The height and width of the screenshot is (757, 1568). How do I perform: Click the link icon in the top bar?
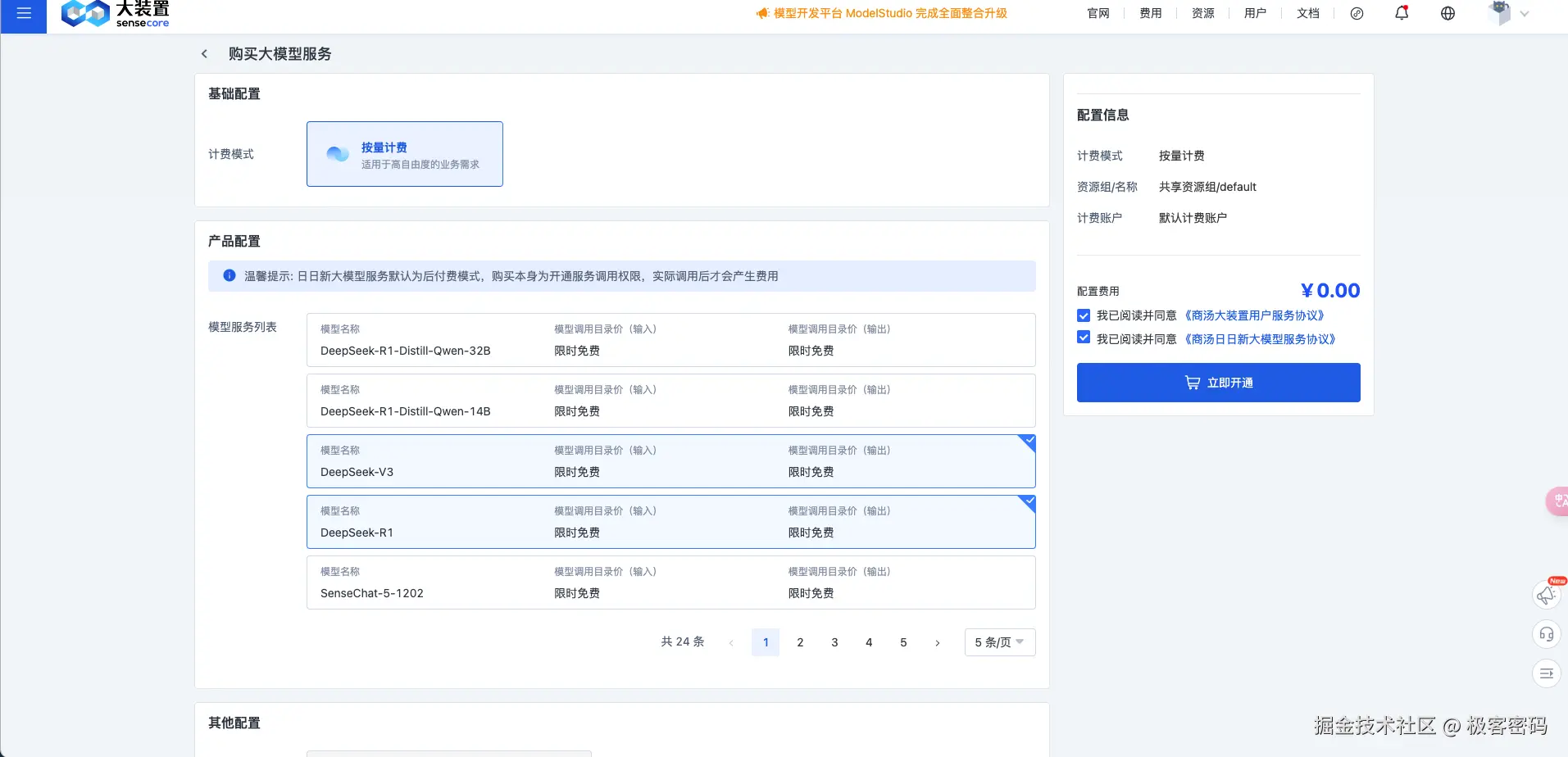coord(1357,13)
